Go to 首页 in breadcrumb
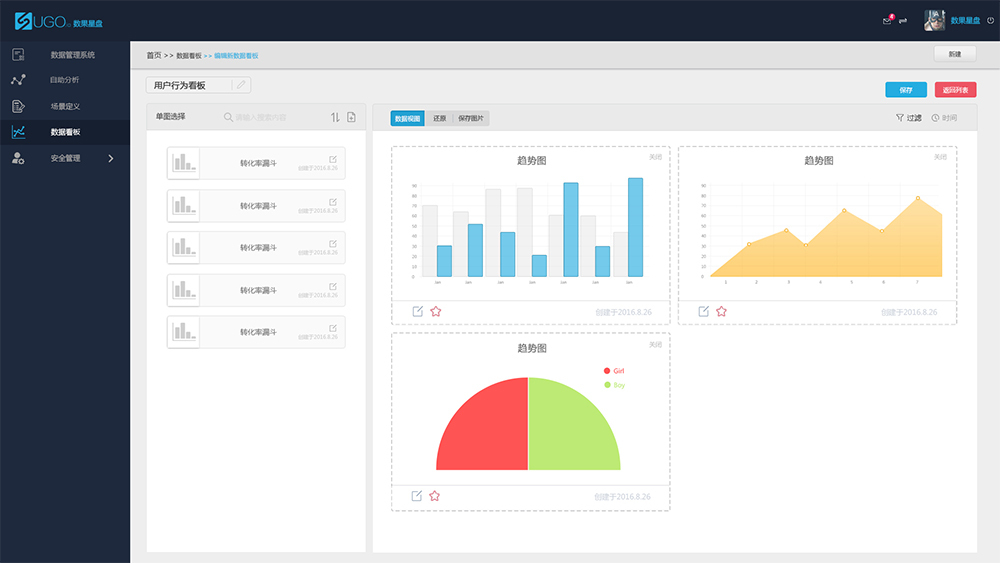This screenshot has width=1000, height=563. coord(154,55)
